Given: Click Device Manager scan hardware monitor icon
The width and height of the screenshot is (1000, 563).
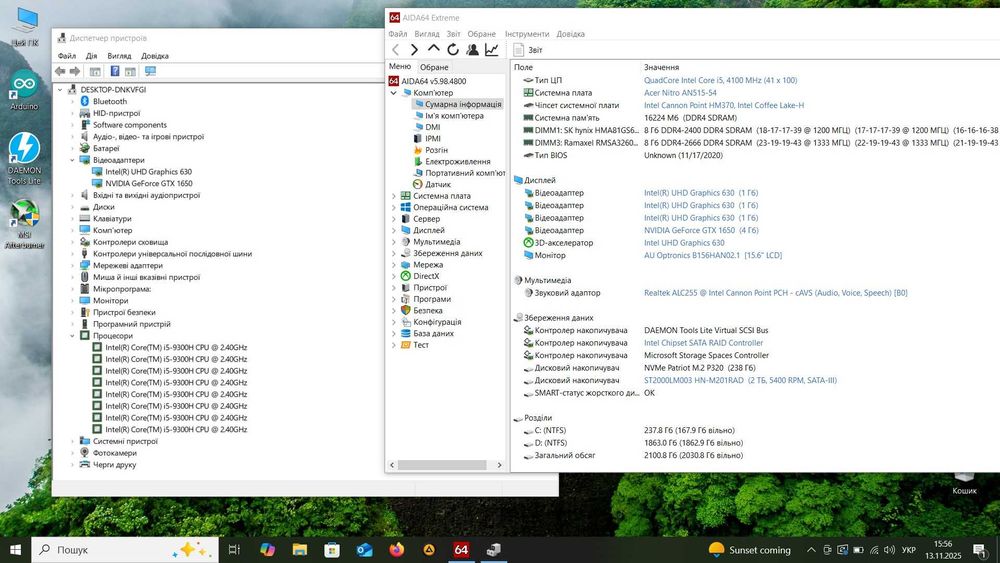Looking at the screenshot, I should tap(151, 71).
